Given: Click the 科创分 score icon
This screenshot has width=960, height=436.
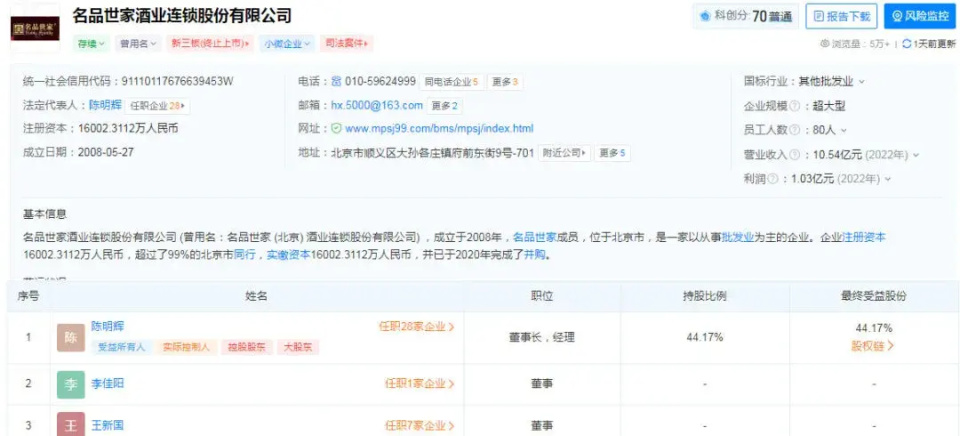Looking at the screenshot, I should [704, 16].
